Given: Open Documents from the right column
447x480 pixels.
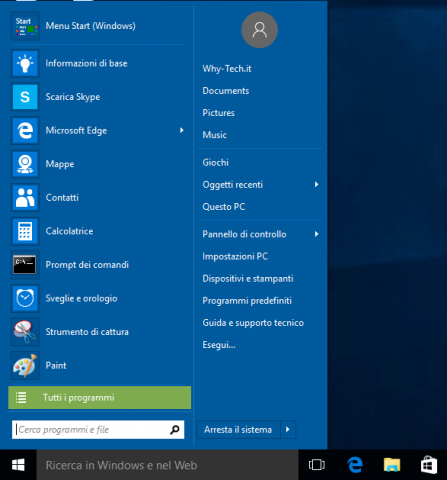Looking at the screenshot, I should click(226, 91).
